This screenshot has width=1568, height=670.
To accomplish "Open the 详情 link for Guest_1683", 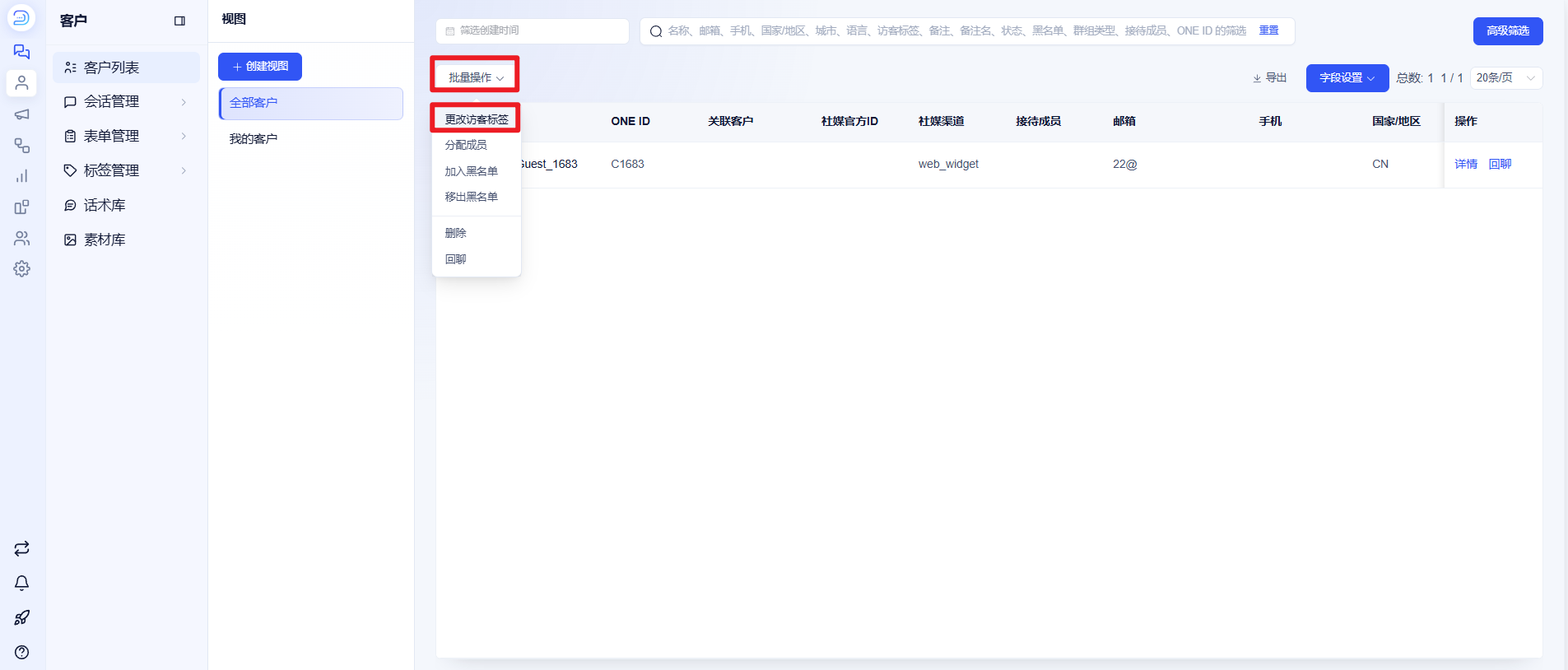I will tap(1466, 164).
